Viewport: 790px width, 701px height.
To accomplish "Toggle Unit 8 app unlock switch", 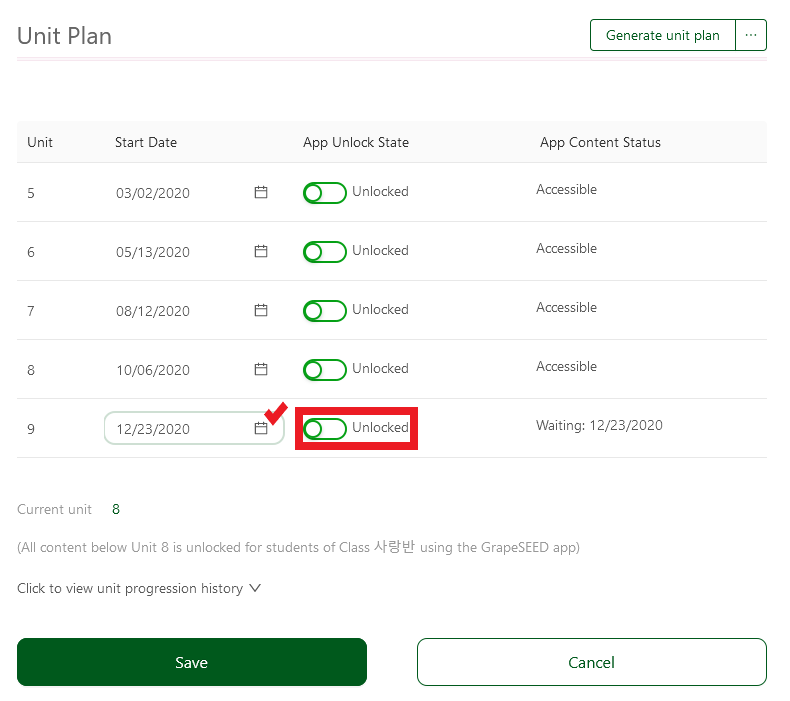I will tap(324, 369).
